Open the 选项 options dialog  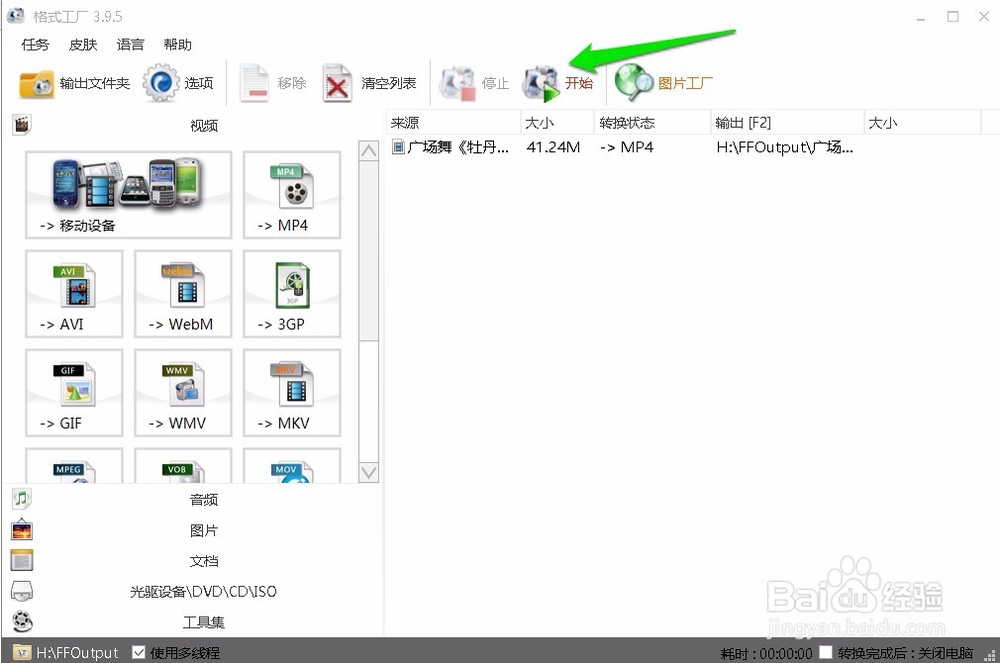(178, 83)
